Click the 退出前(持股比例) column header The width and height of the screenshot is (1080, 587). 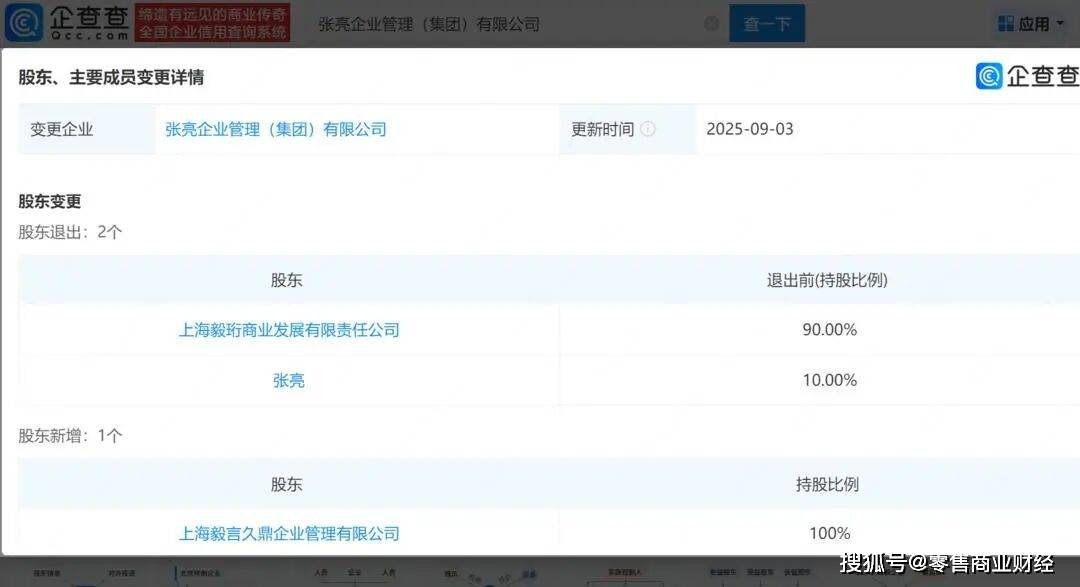pyautogui.click(x=827, y=280)
